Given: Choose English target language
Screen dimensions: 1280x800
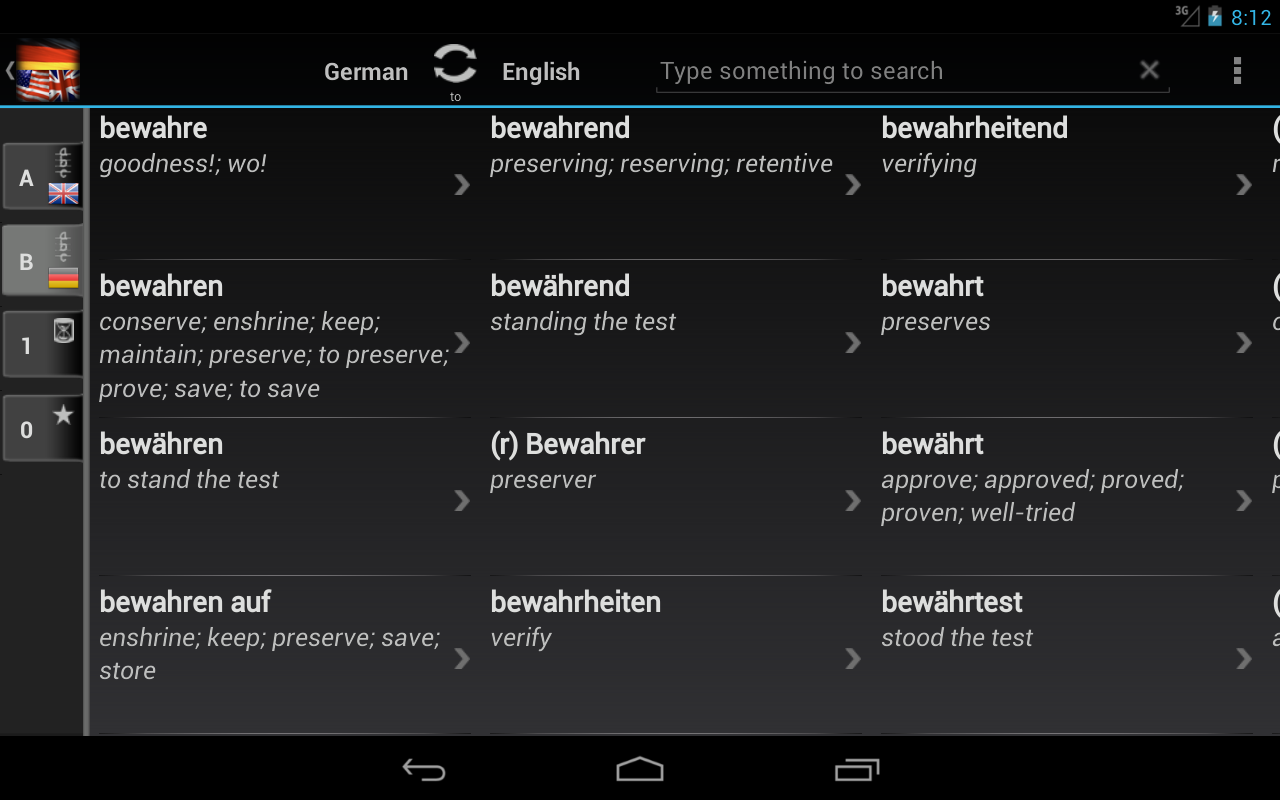Looking at the screenshot, I should (541, 72).
